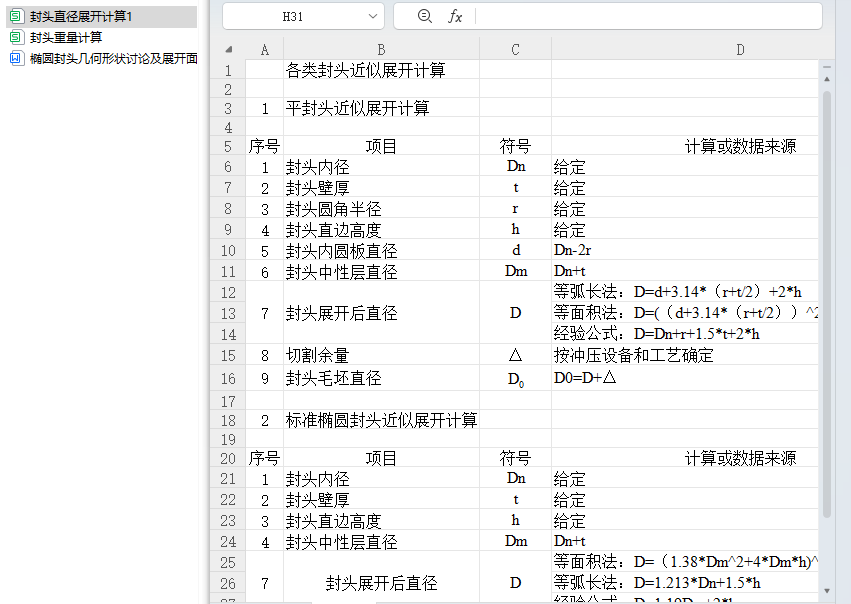
Task: Click cell 封头壁厚 in row 7
Action: 382,188
